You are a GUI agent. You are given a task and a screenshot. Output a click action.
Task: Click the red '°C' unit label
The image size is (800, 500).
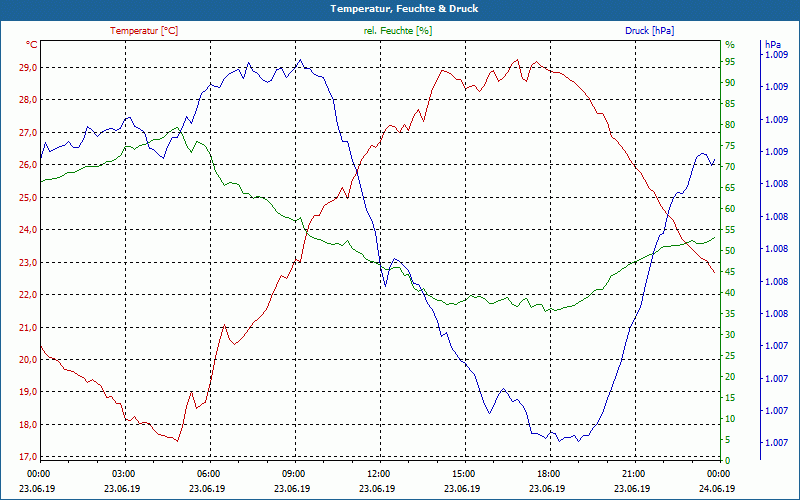coord(32,45)
